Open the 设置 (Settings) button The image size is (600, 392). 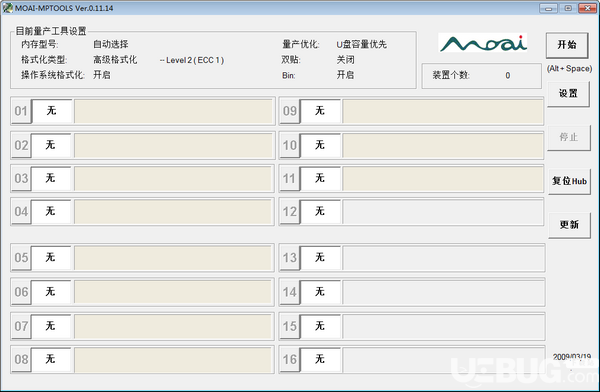pyautogui.click(x=568, y=93)
